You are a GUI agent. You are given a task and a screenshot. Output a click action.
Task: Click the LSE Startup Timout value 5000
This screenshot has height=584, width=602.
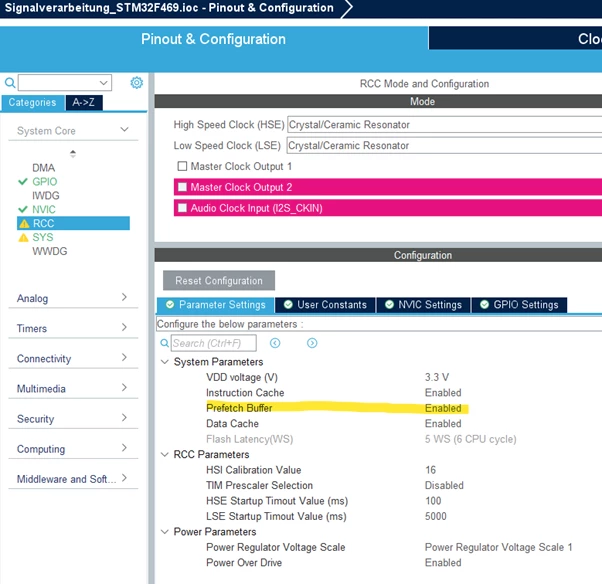(436, 516)
